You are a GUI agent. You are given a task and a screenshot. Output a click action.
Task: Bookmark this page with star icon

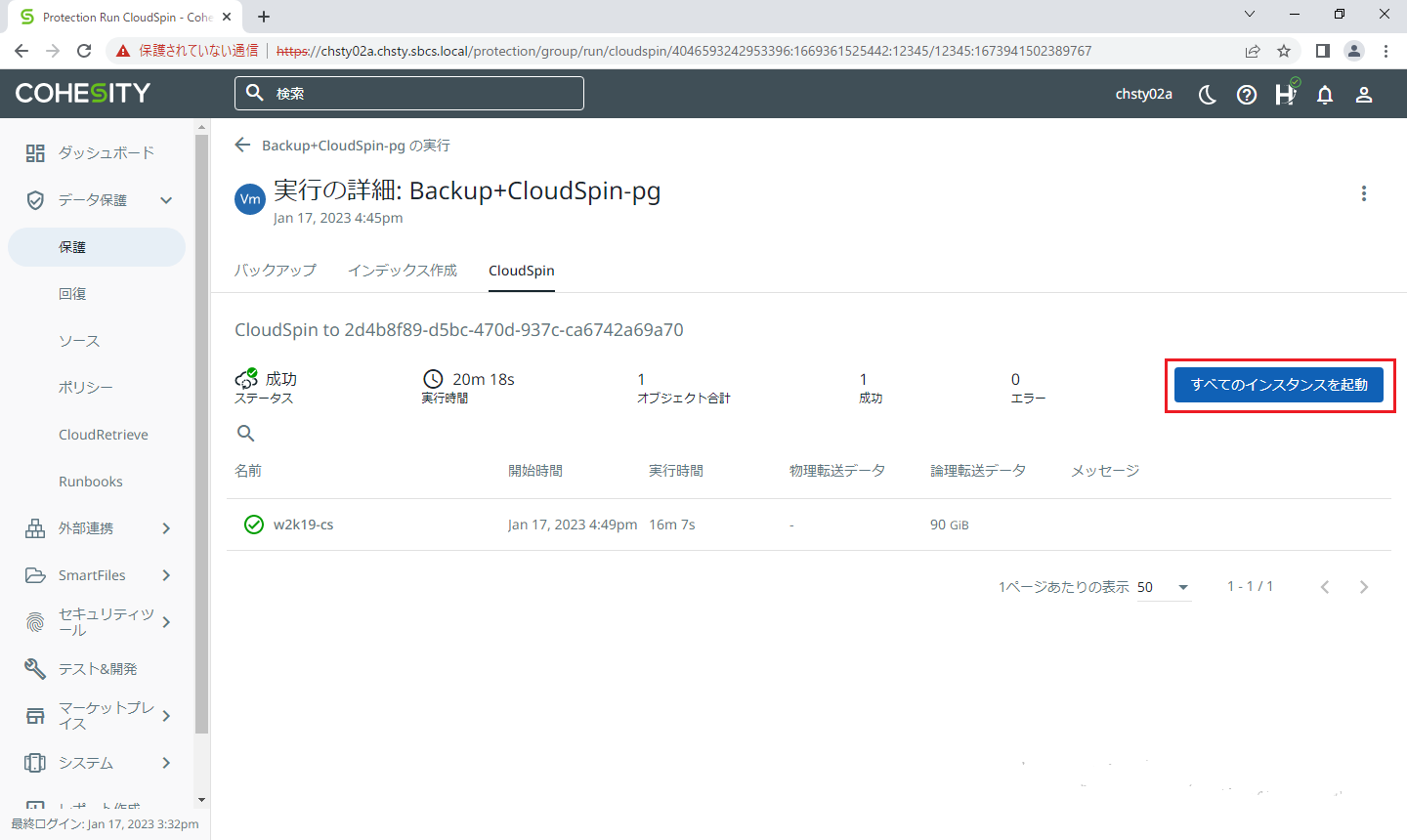pos(1284,51)
